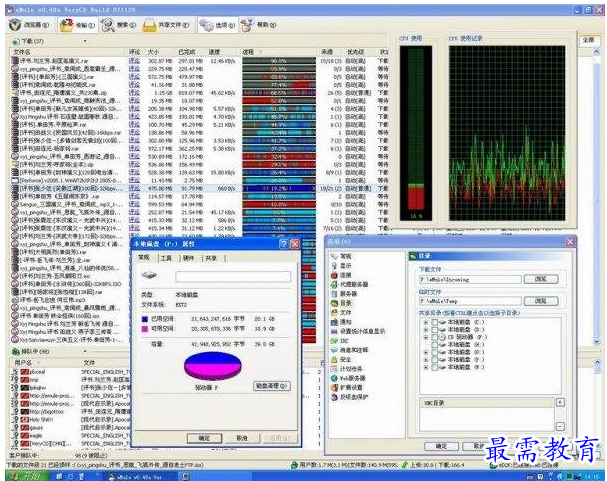The image size is (607, 481).
Task: Select 计划任务 in options sidebar
Action: click(x=347, y=369)
